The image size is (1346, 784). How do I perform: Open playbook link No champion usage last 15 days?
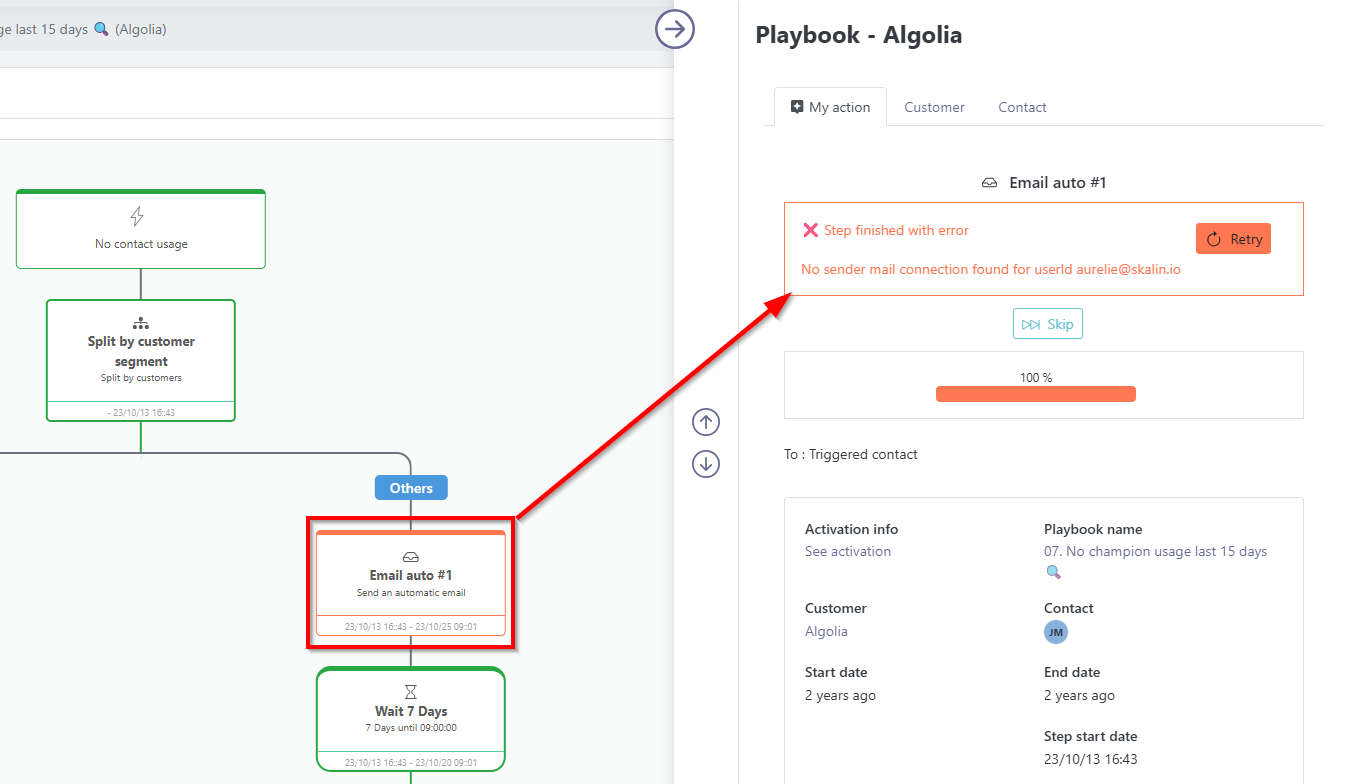(1155, 551)
